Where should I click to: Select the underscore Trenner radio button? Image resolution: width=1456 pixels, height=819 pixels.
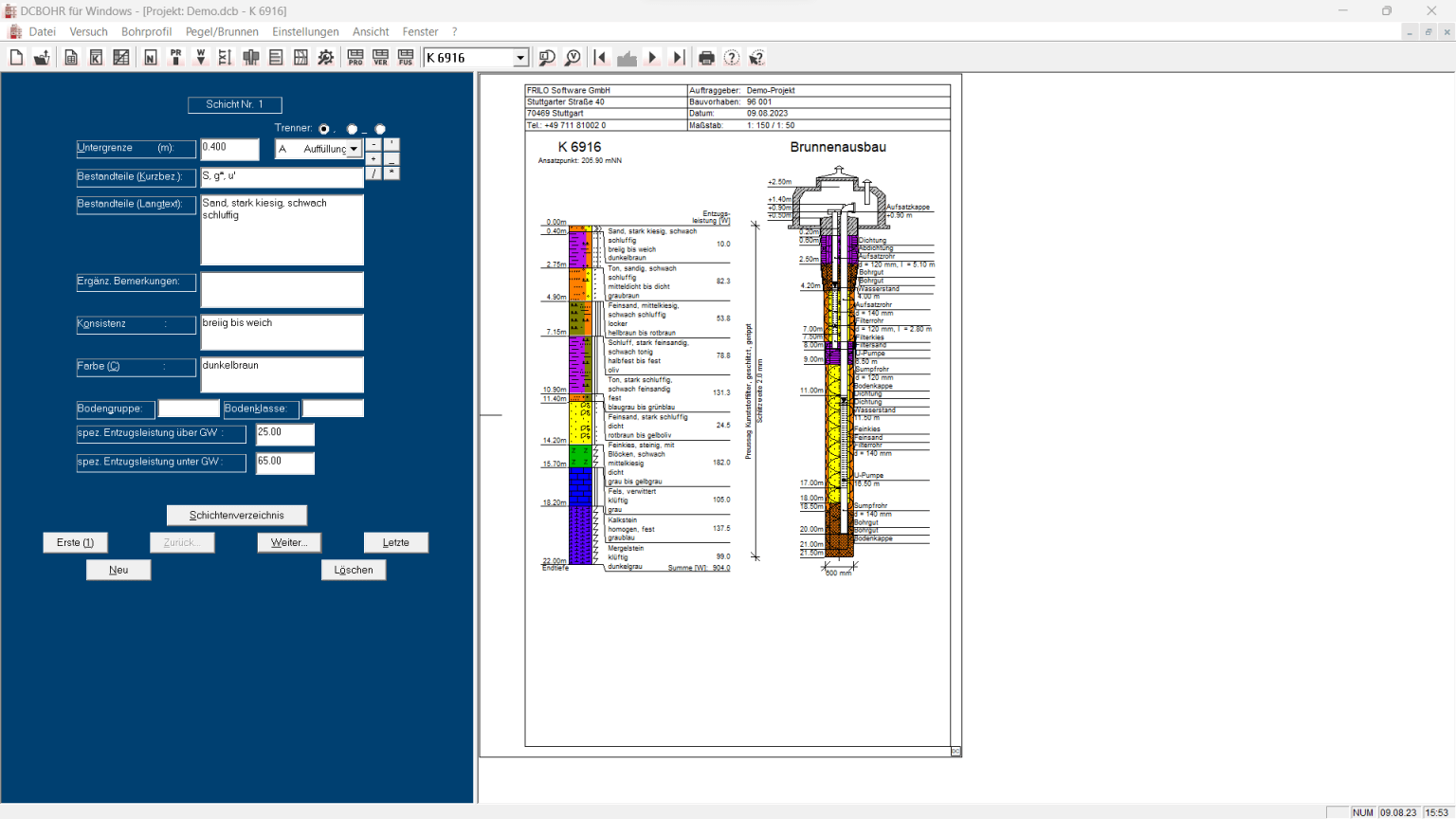click(x=353, y=129)
